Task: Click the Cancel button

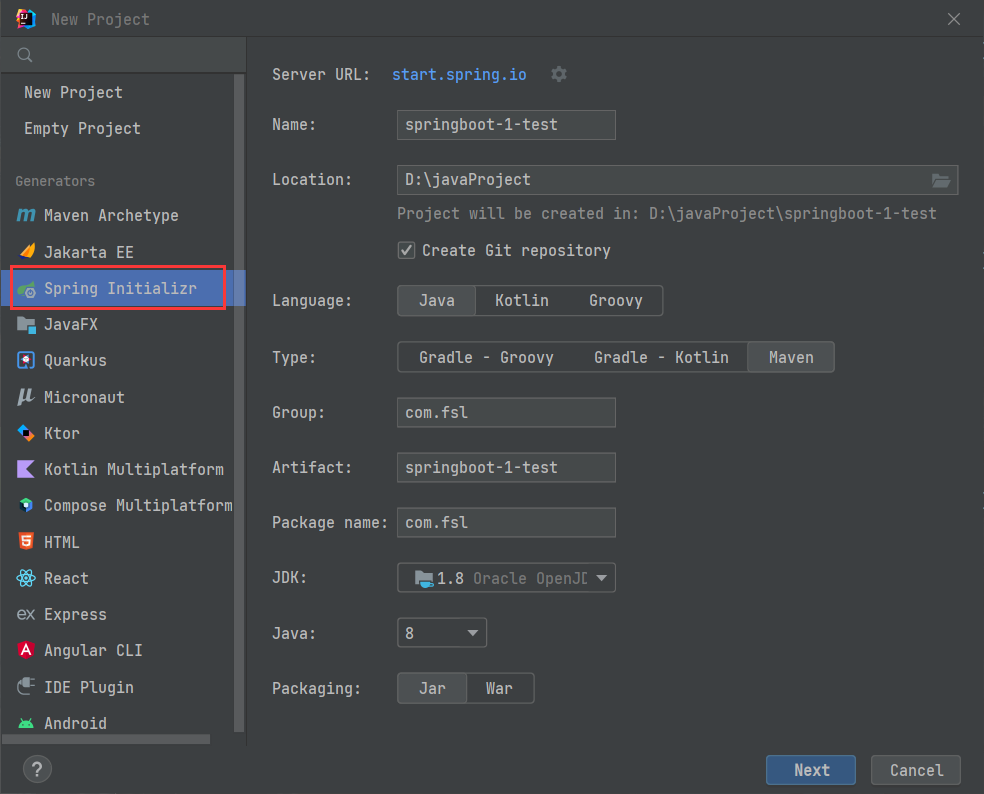Action: click(916, 770)
